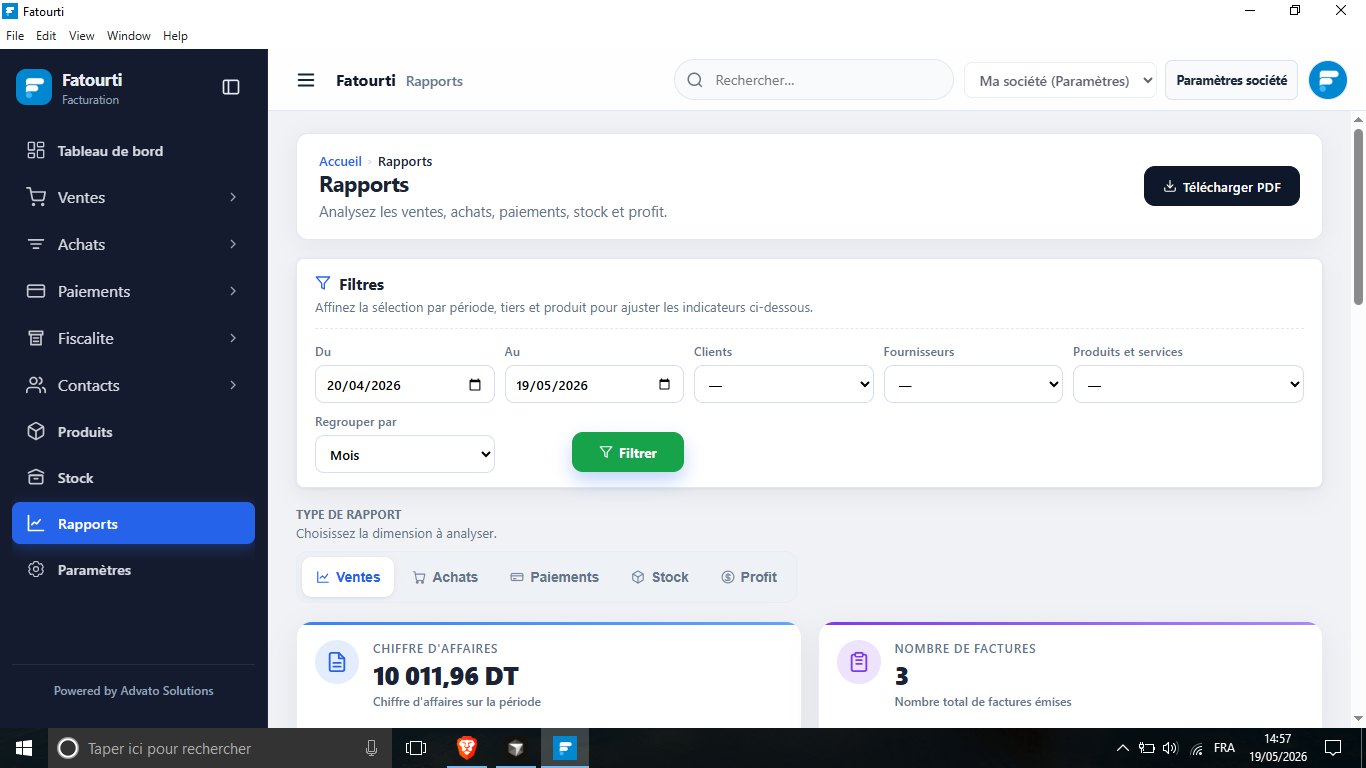The image size is (1366, 768).
Task: Click the Tableau de bord grid icon
Action: (36, 150)
